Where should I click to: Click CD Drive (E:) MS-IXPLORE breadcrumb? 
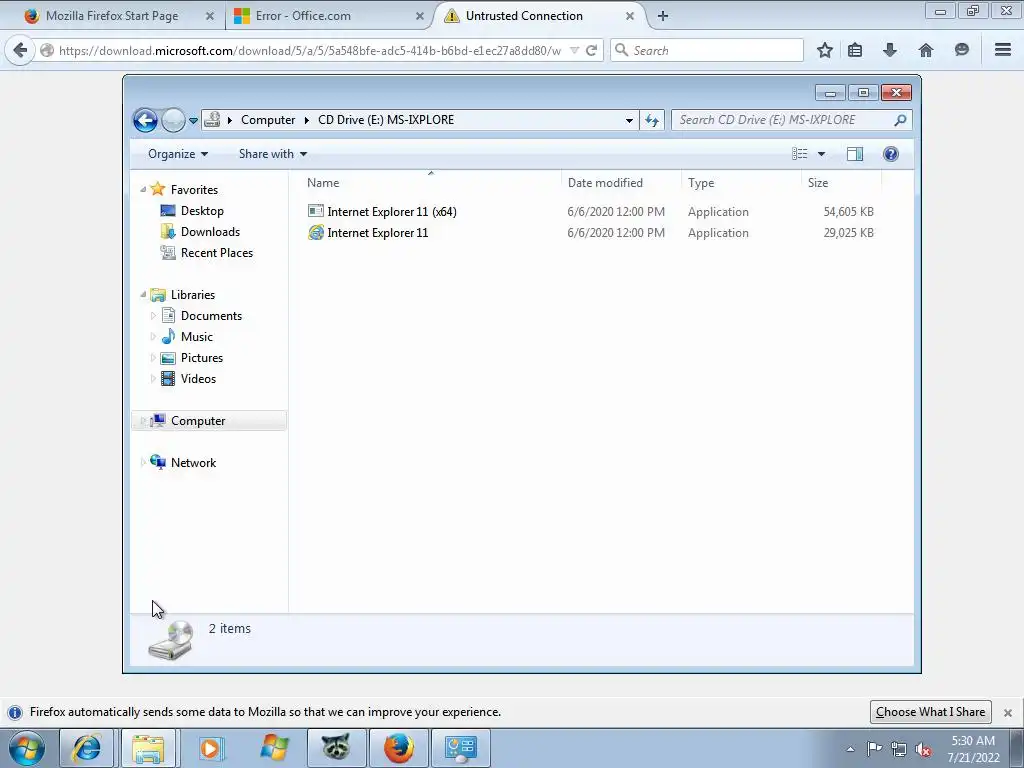(x=386, y=120)
